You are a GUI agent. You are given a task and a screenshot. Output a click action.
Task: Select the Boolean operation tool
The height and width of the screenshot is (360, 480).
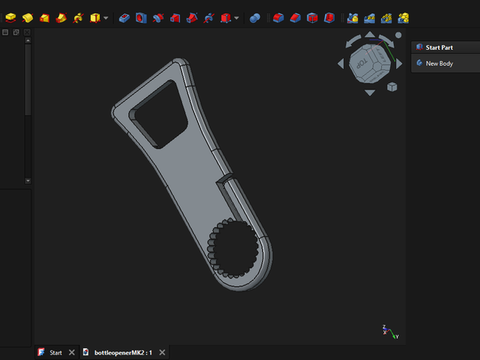pos(255,18)
